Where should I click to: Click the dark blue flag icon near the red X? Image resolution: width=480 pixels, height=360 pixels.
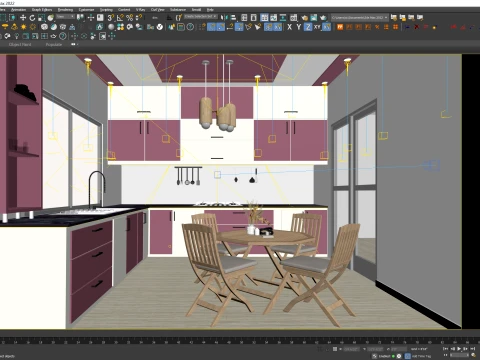[x=407, y=27]
